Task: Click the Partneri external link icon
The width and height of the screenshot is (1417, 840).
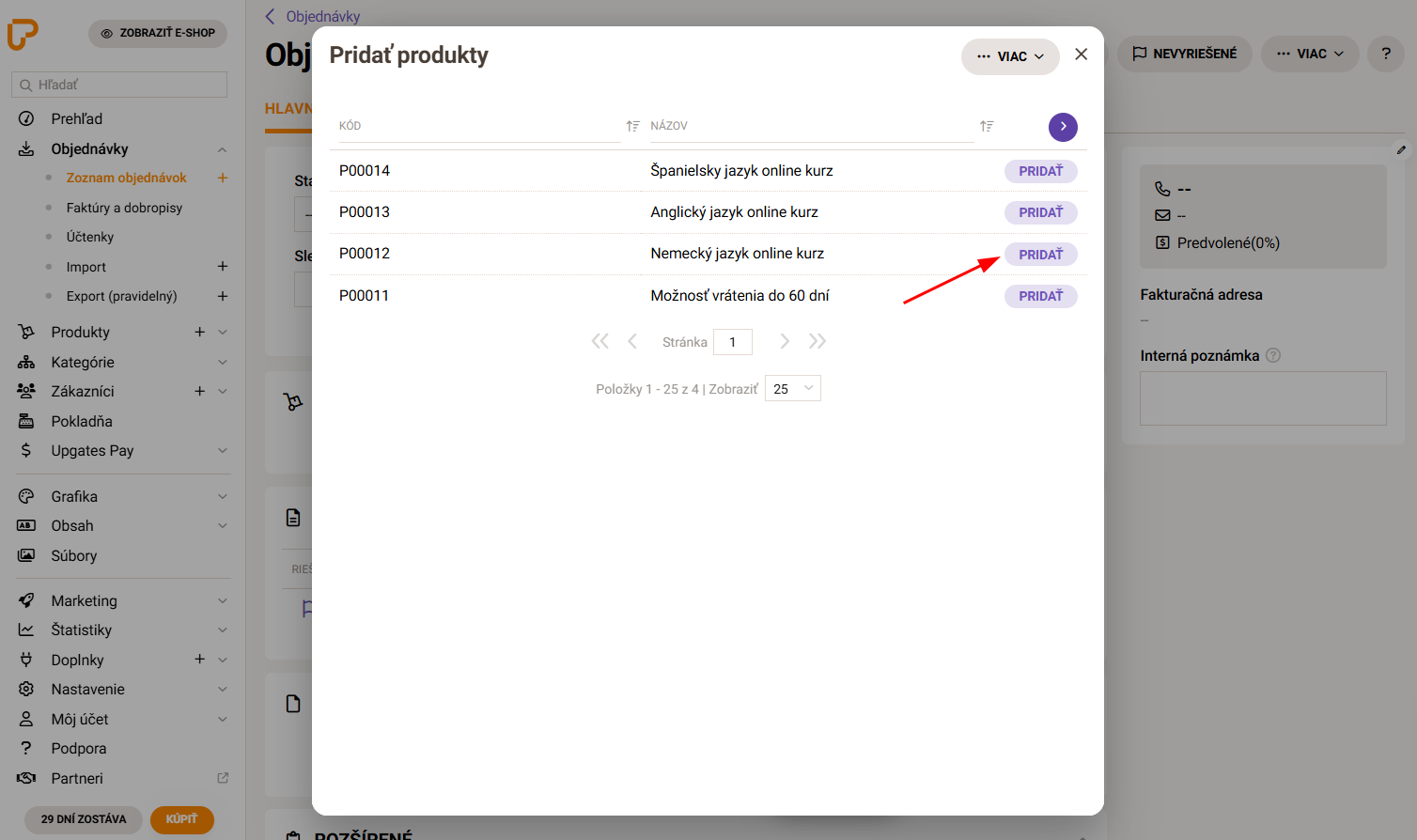Action: tap(223, 778)
